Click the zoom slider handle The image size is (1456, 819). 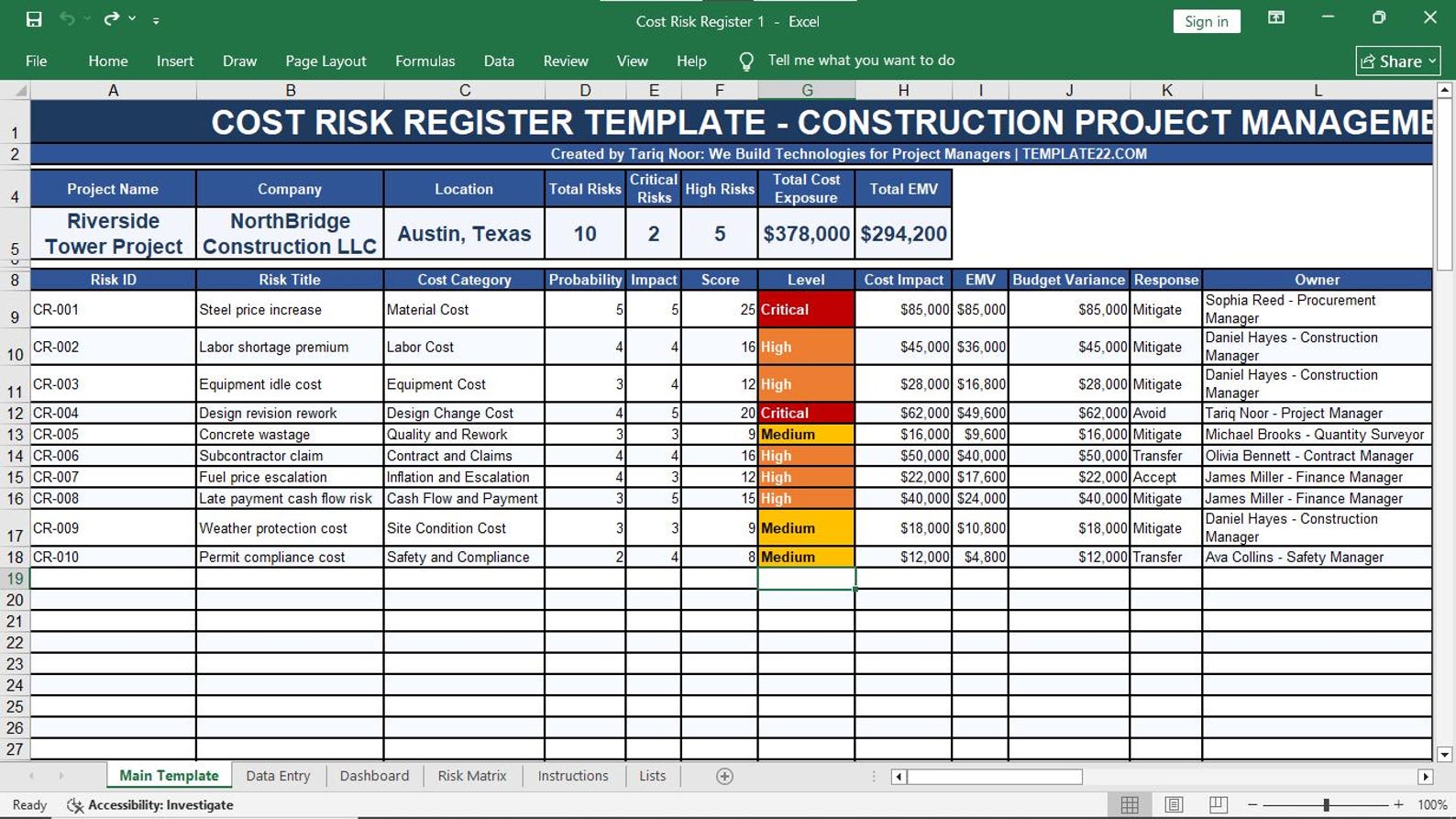[x=1326, y=805]
